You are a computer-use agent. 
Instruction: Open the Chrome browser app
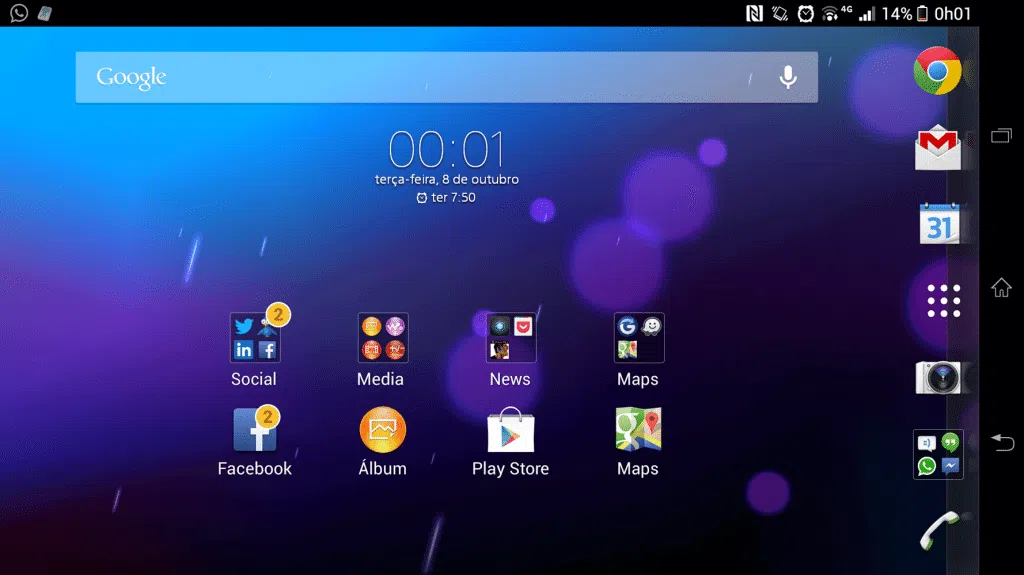click(x=937, y=71)
